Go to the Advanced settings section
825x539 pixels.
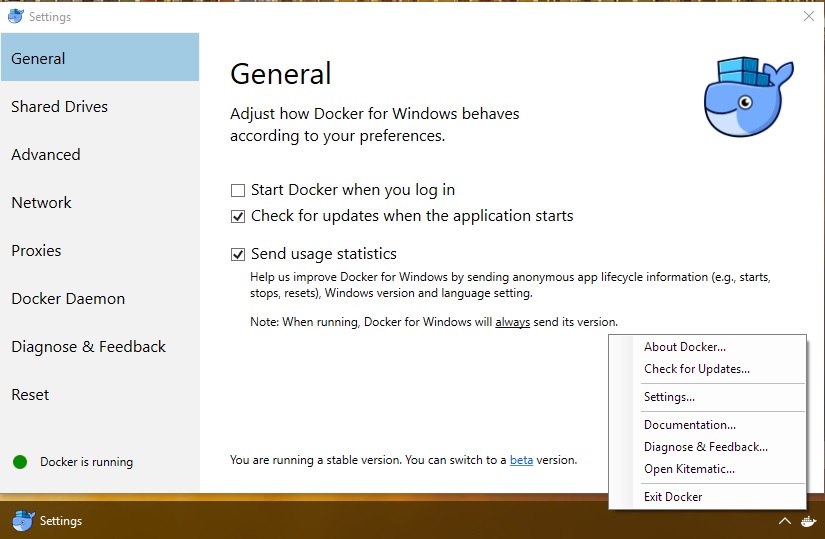tap(100, 154)
